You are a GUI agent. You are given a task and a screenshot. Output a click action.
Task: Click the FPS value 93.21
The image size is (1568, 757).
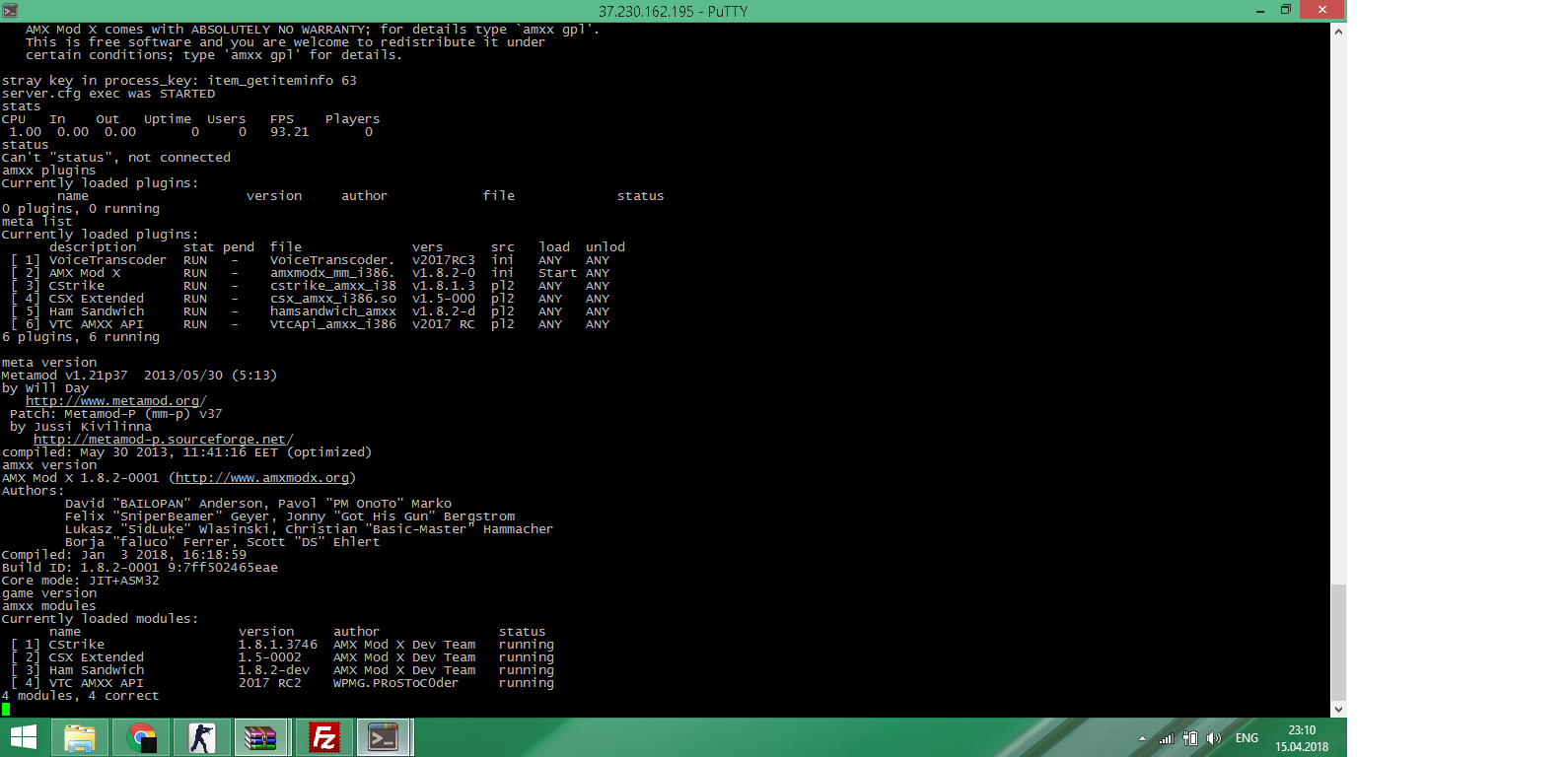(290, 132)
